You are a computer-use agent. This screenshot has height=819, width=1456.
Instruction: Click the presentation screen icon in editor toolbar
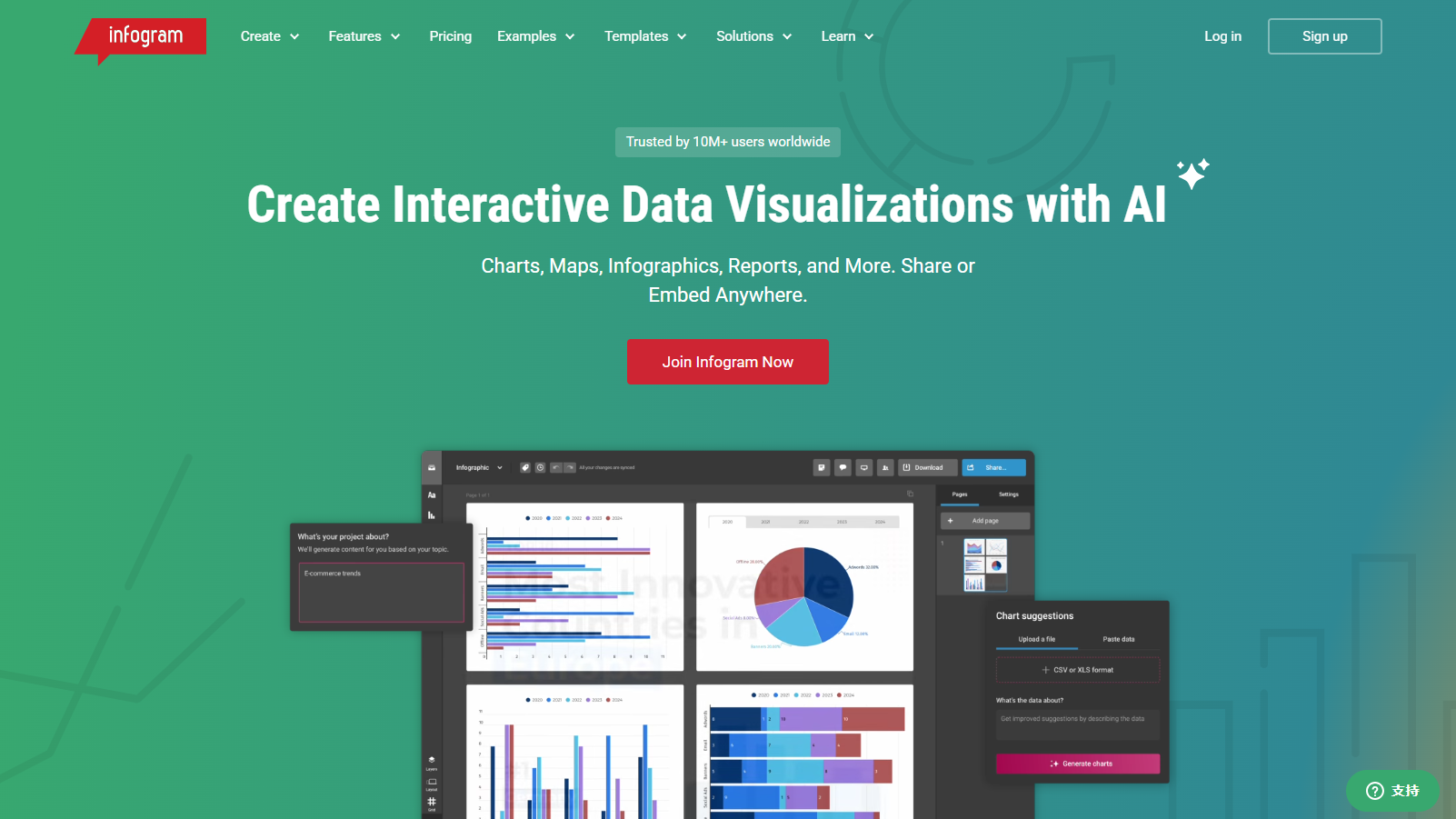tap(864, 467)
